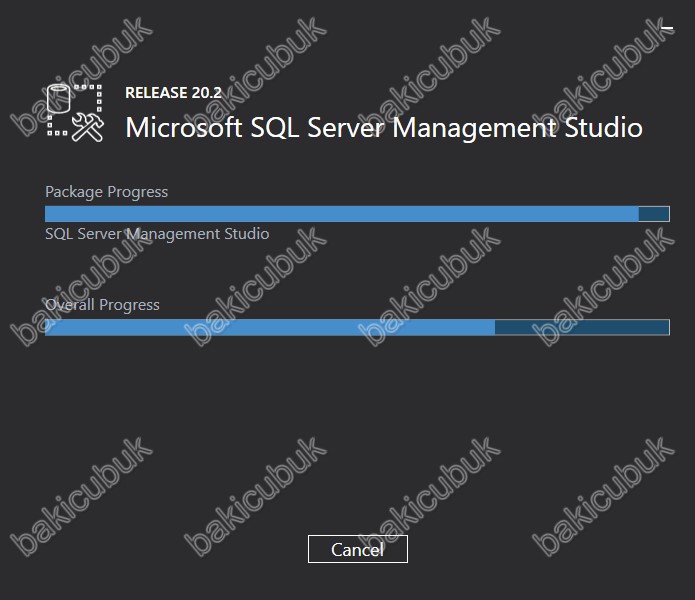Screen dimensions: 695x600
Task: Click the current package name under the Package Progress bar
Action: click(157, 234)
